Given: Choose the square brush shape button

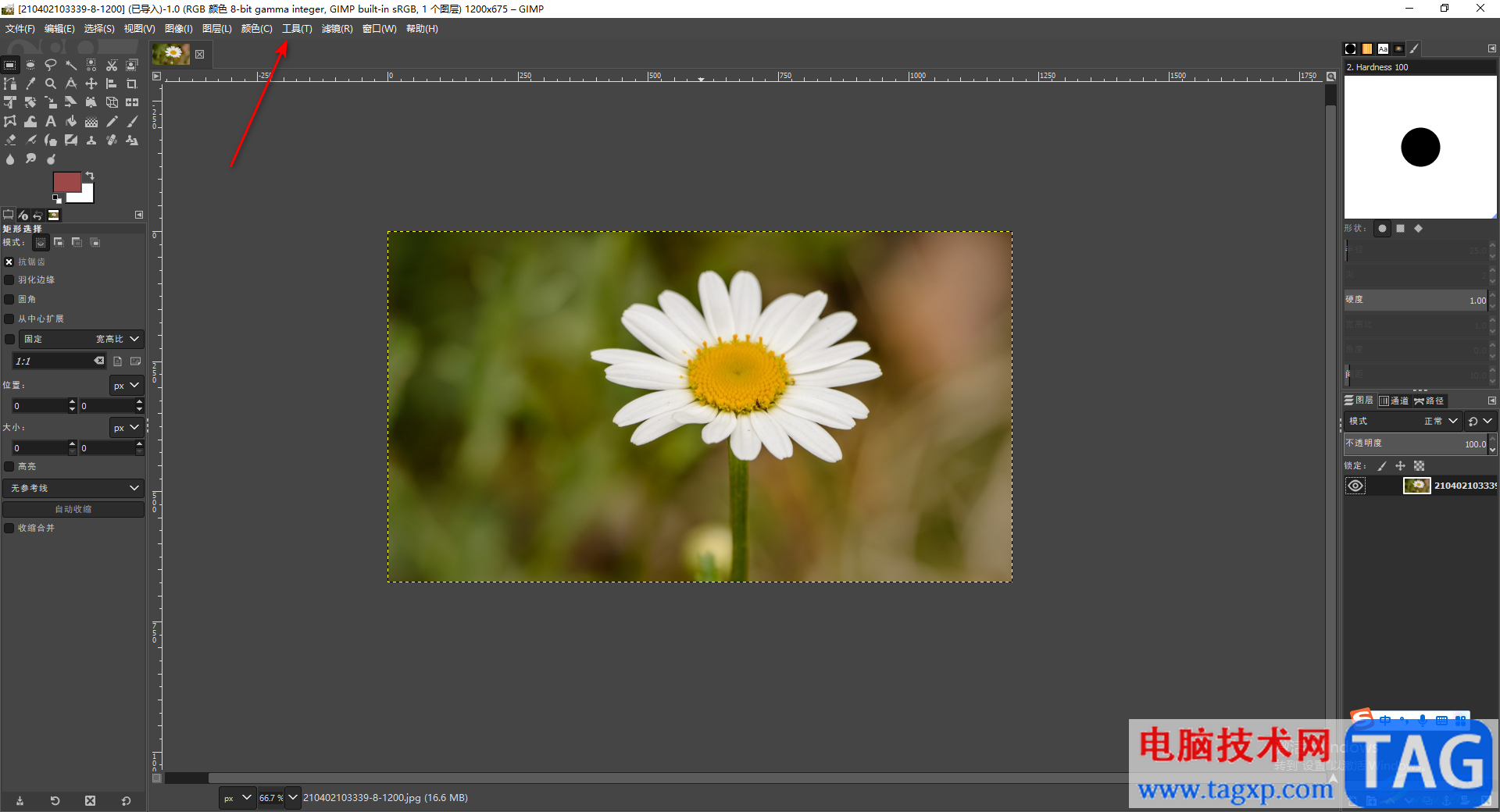Looking at the screenshot, I should click(1401, 229).
